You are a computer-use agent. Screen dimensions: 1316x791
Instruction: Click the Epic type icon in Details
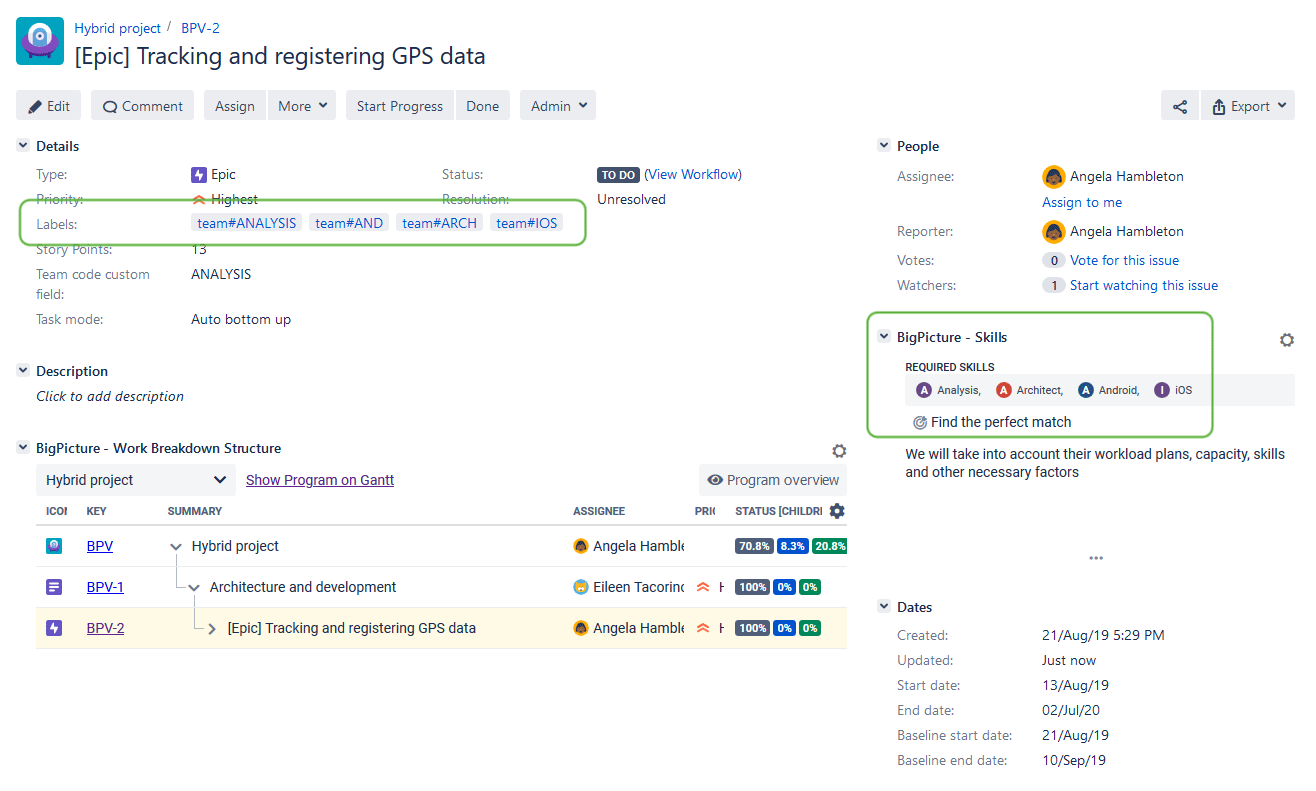point(199,174)
